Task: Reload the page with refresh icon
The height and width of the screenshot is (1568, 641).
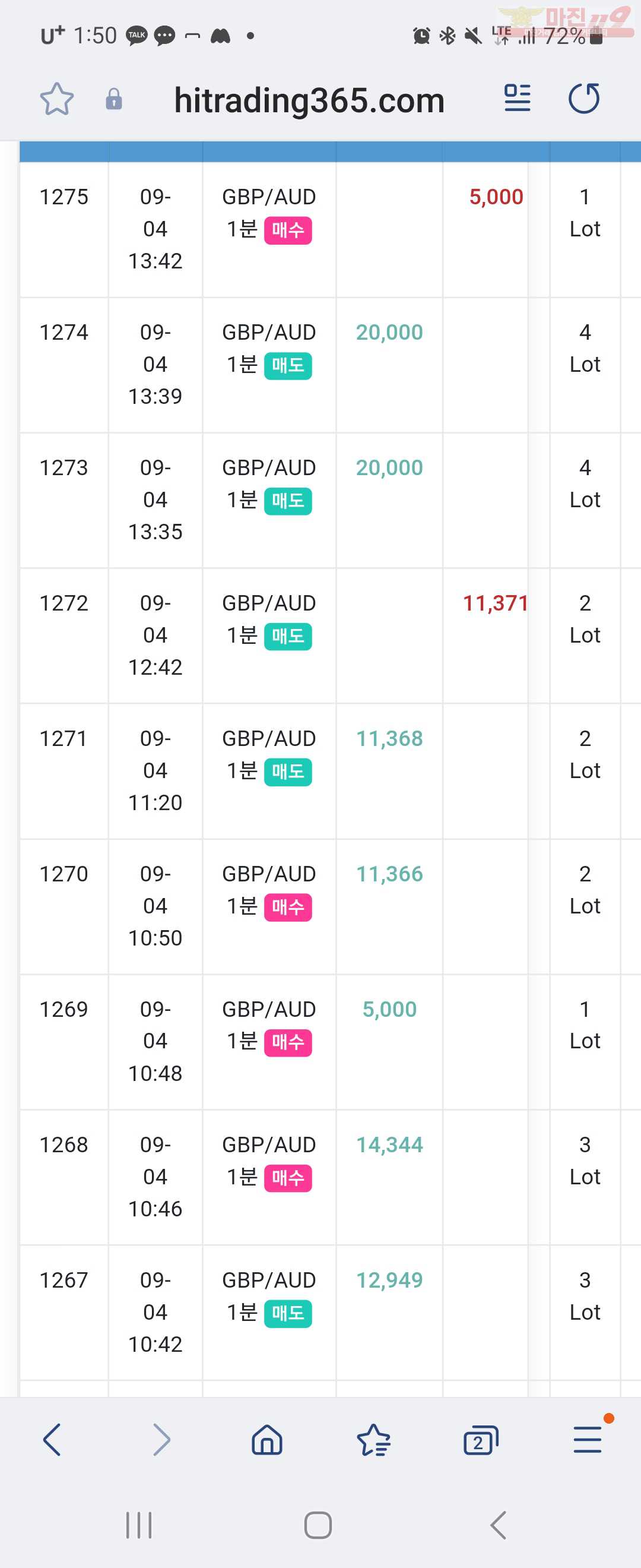Action: pos(584,98)
